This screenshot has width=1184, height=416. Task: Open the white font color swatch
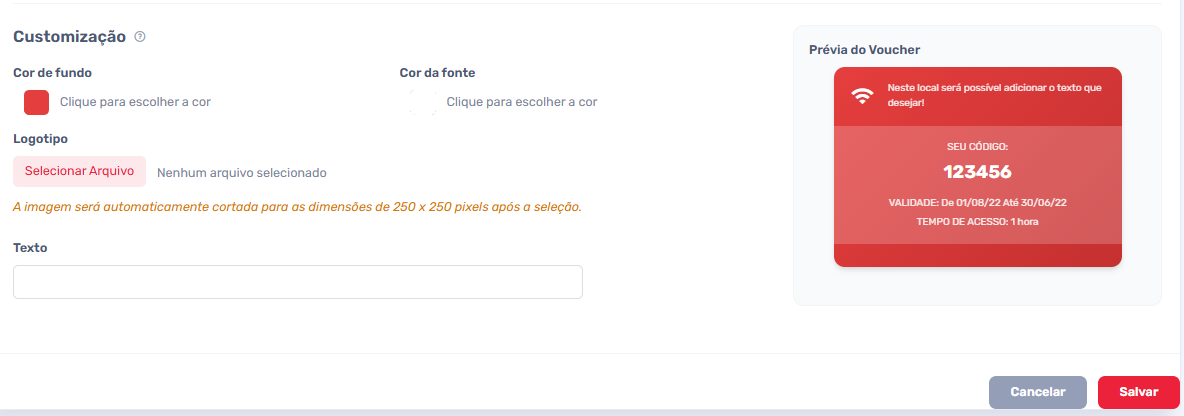pos(423,102)
